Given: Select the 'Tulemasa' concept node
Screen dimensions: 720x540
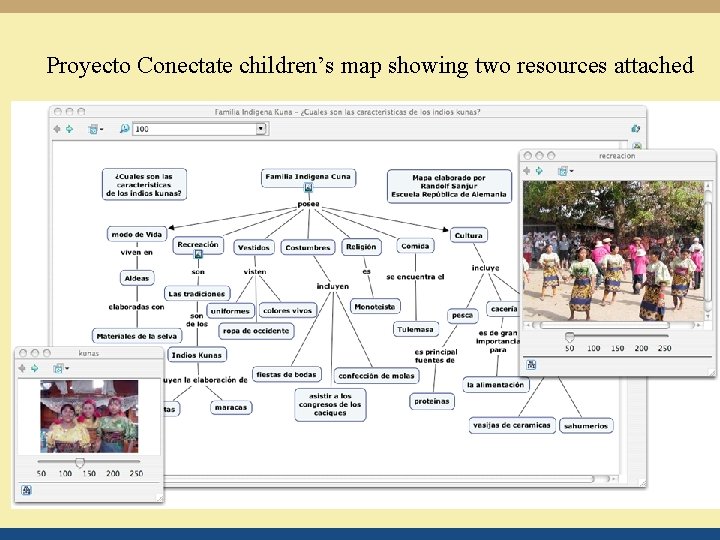Looking at the screenshot, I should click(x=416, y=329).
